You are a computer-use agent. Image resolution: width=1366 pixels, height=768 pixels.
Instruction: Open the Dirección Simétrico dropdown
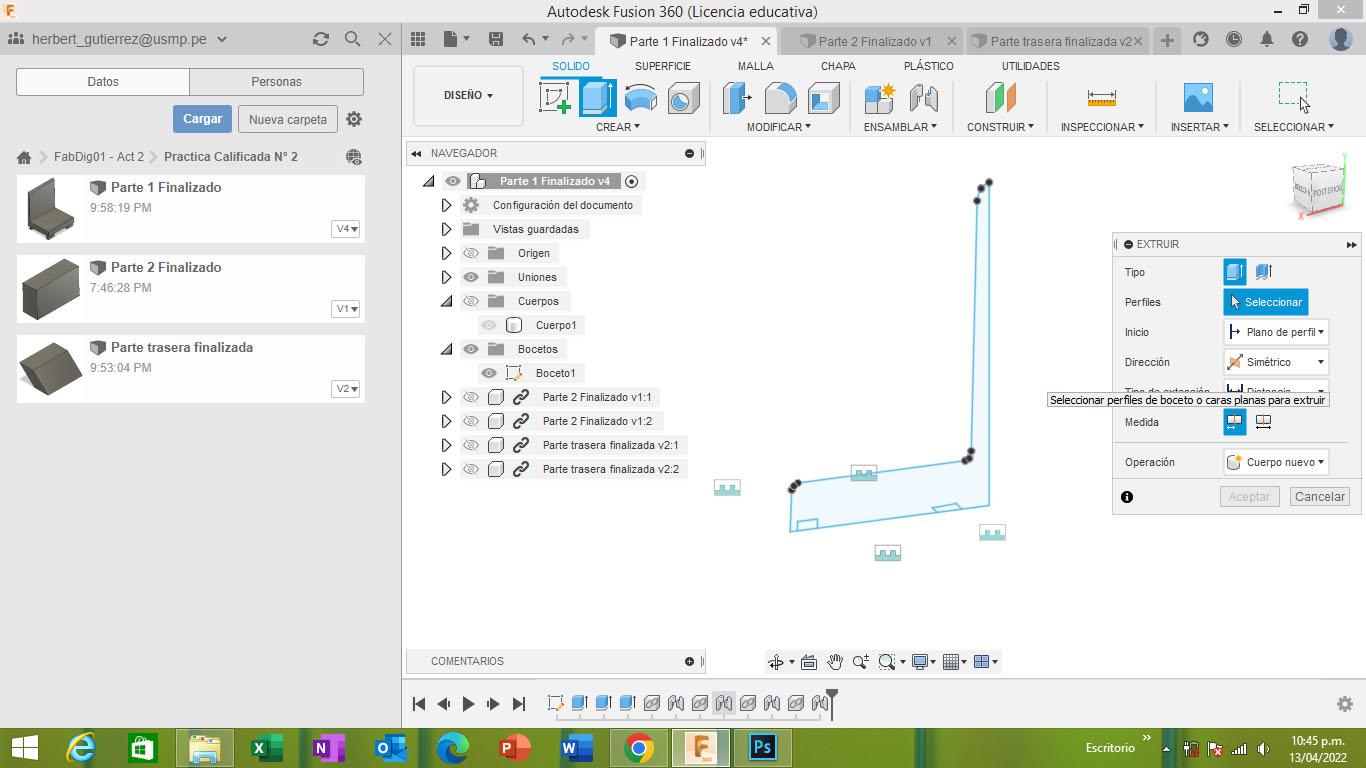1276,362
